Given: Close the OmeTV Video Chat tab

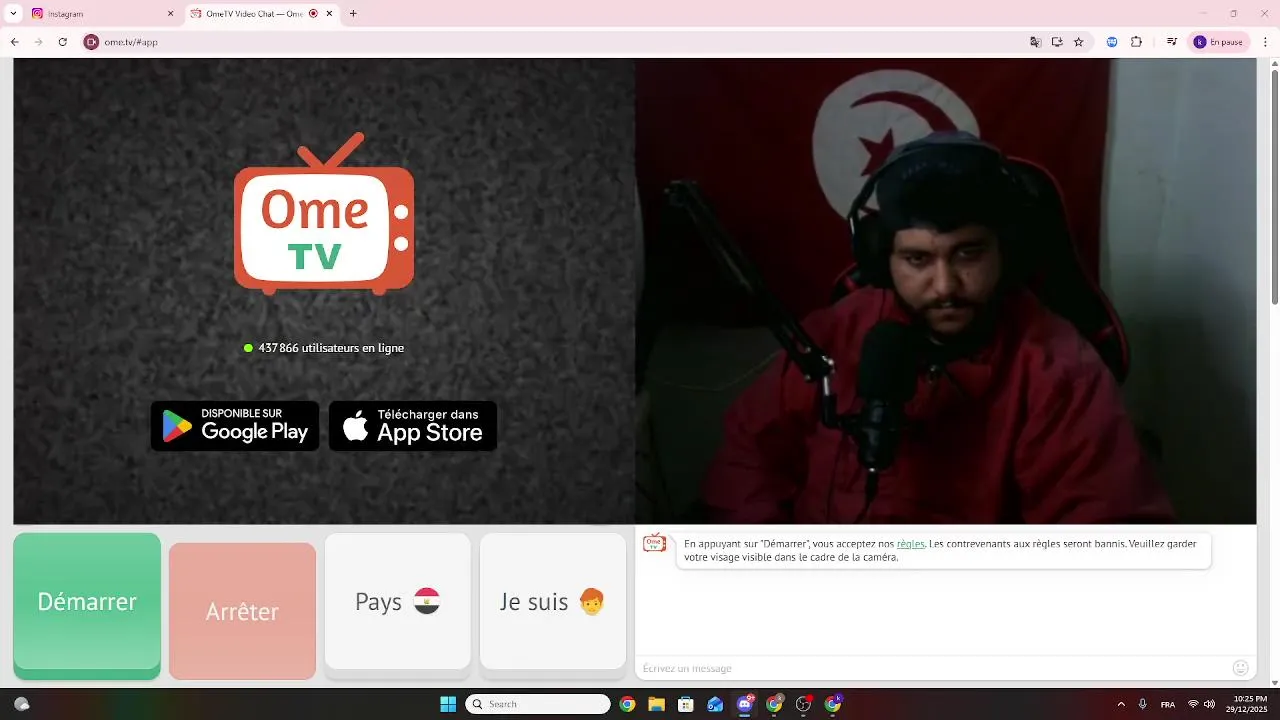Looking at the screenshot, I should [329, 14].
